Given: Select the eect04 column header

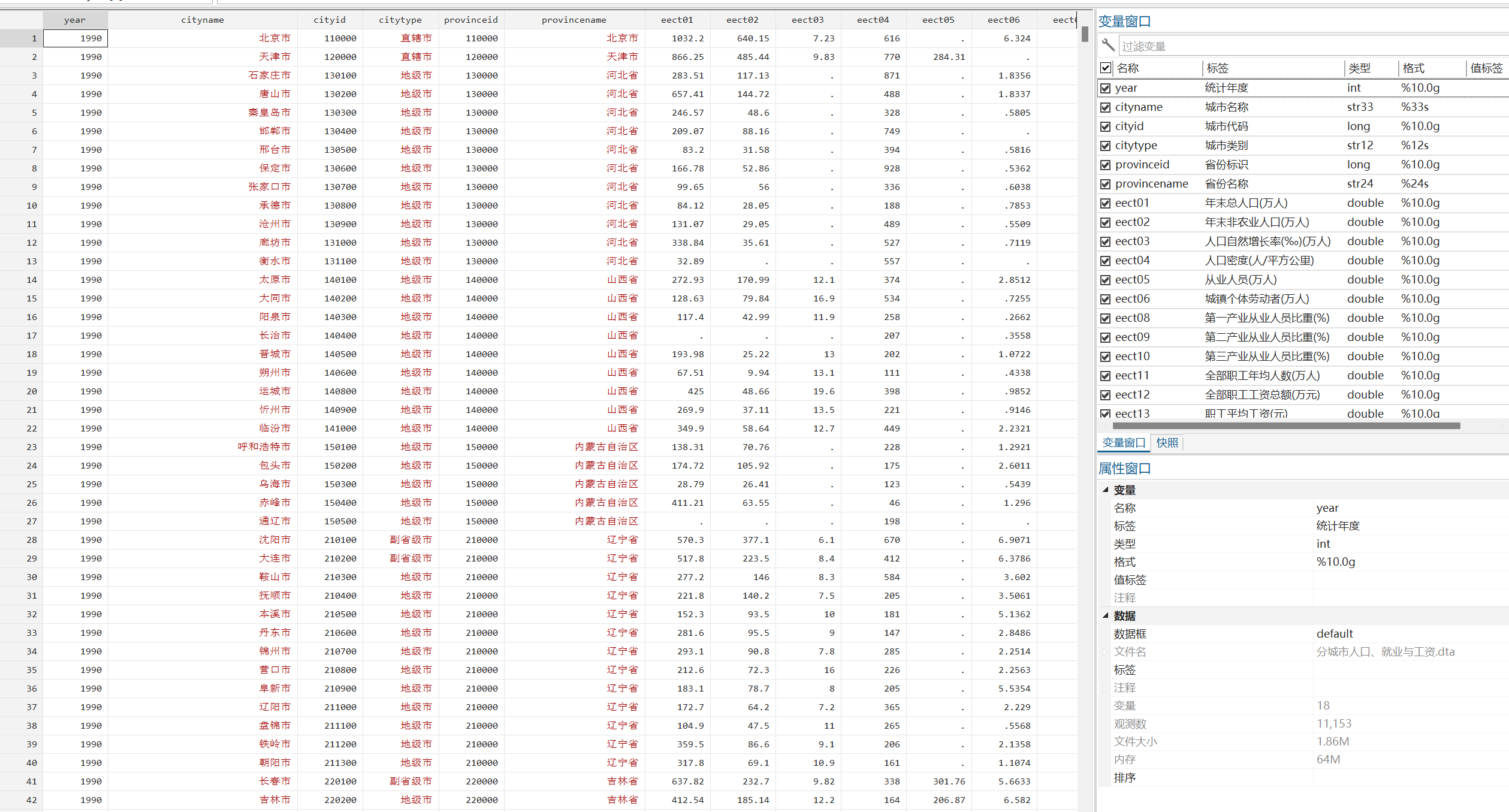Looking at the screenshot, I should (x=873, y=20).
